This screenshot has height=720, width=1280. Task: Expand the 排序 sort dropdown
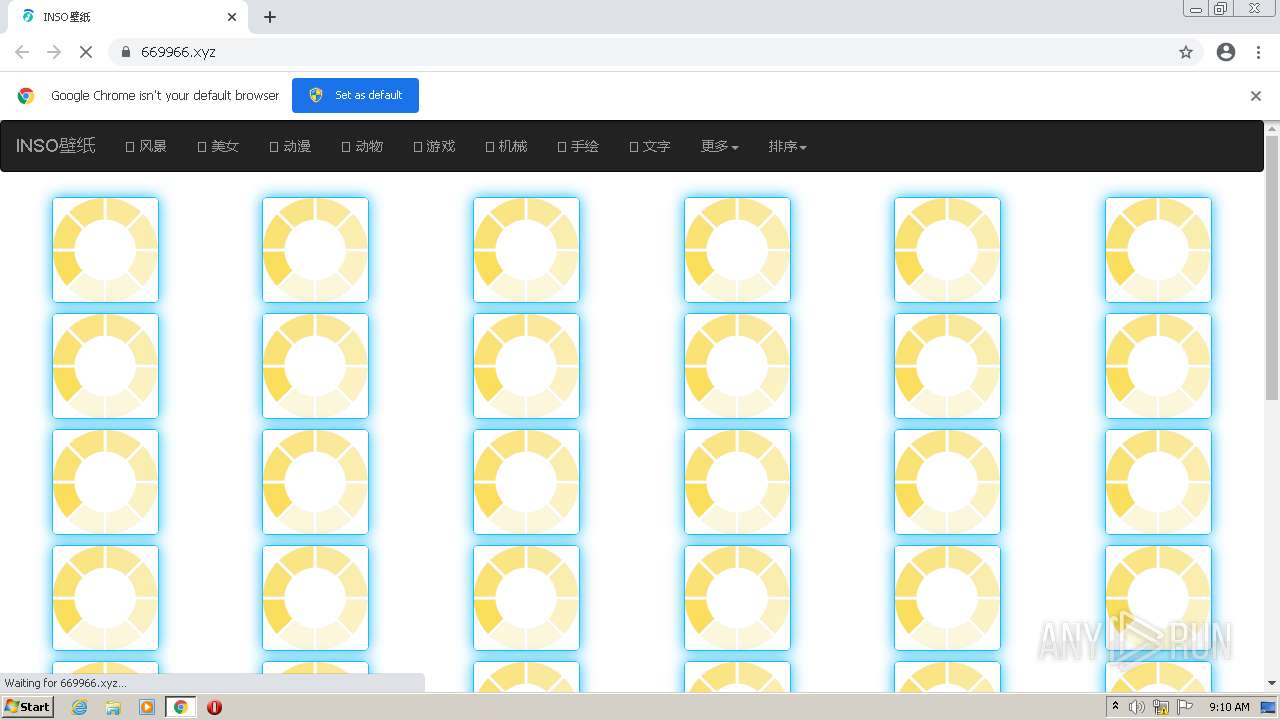pyautogui.click(x=788, y=146)
